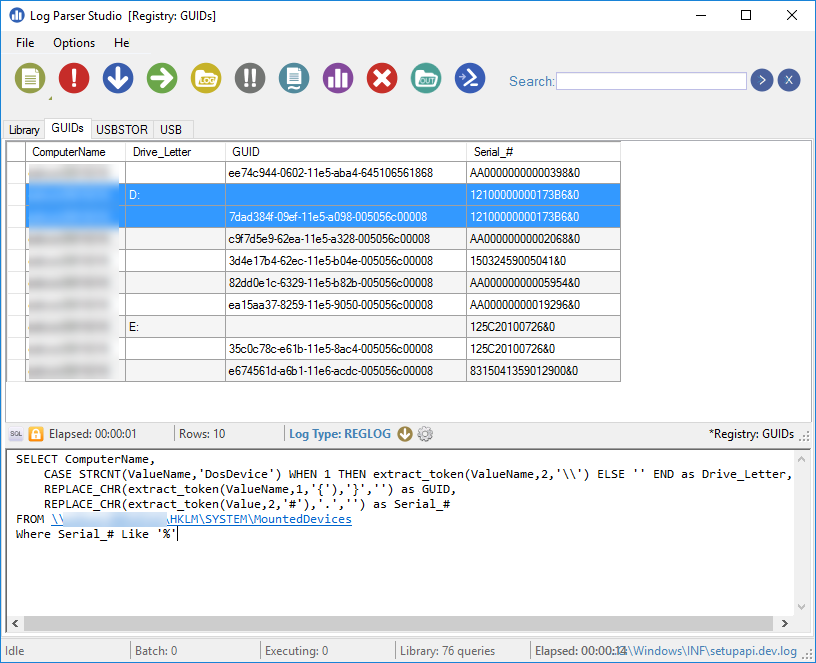Click inside the Search text field
The height and width of the screenshot is (663, 816).
651,81
